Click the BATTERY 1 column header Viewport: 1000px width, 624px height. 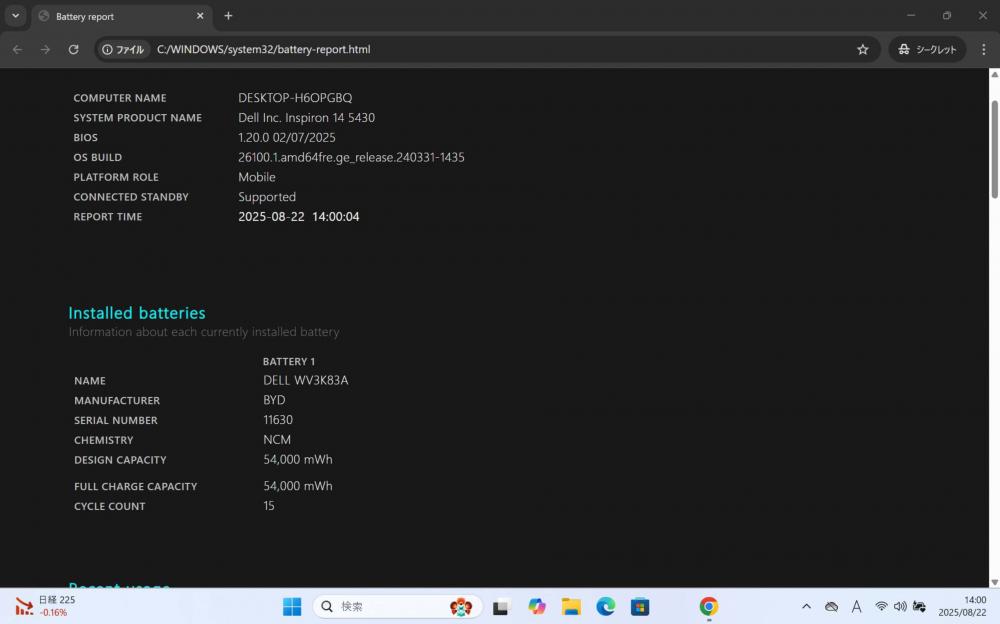tap(289, 361)
